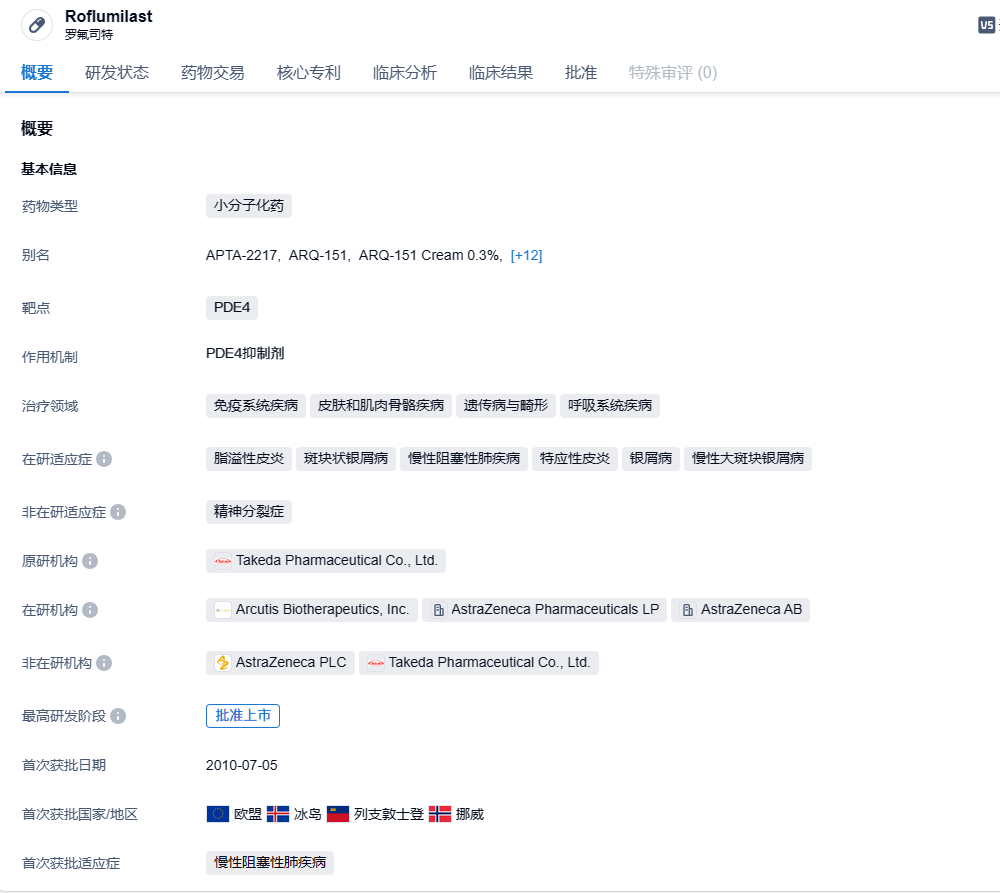Switch to the 研发状态 tab
Viewport: 1000px width, 893px height.
pyautogui.click(x=117, y=73)
